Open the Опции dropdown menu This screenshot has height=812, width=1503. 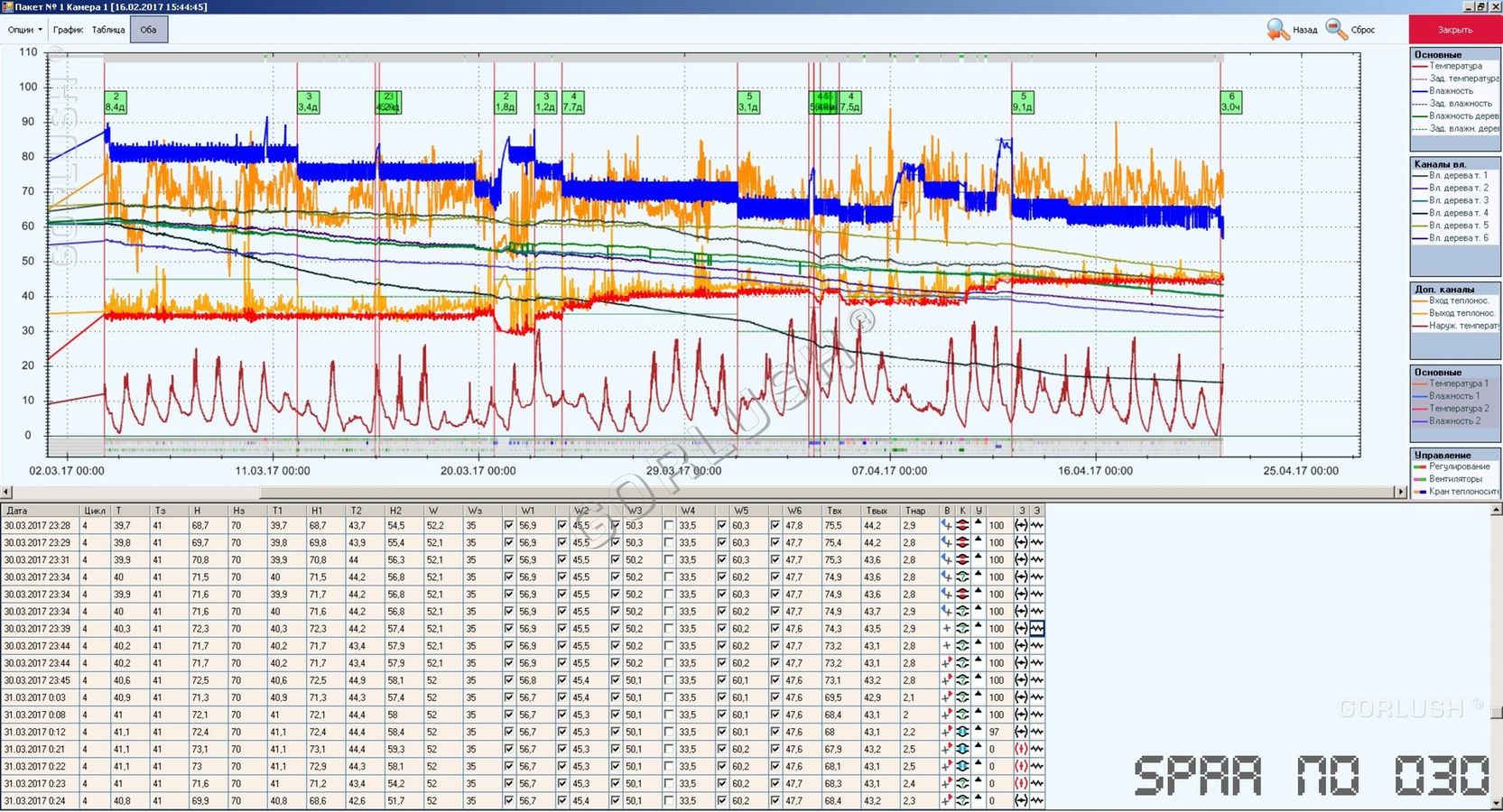coord(24,30)
